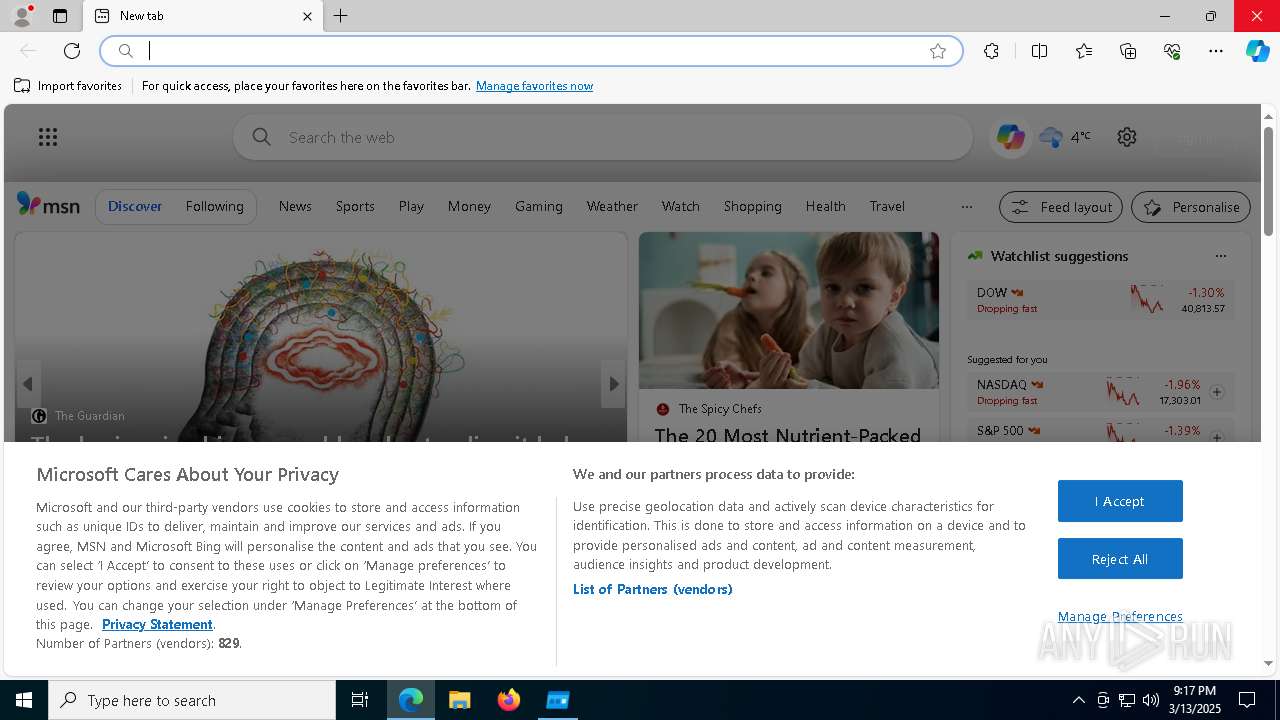1280x720 pixels.
Task: Select the Discover tab
Action: tap(135, 206)
